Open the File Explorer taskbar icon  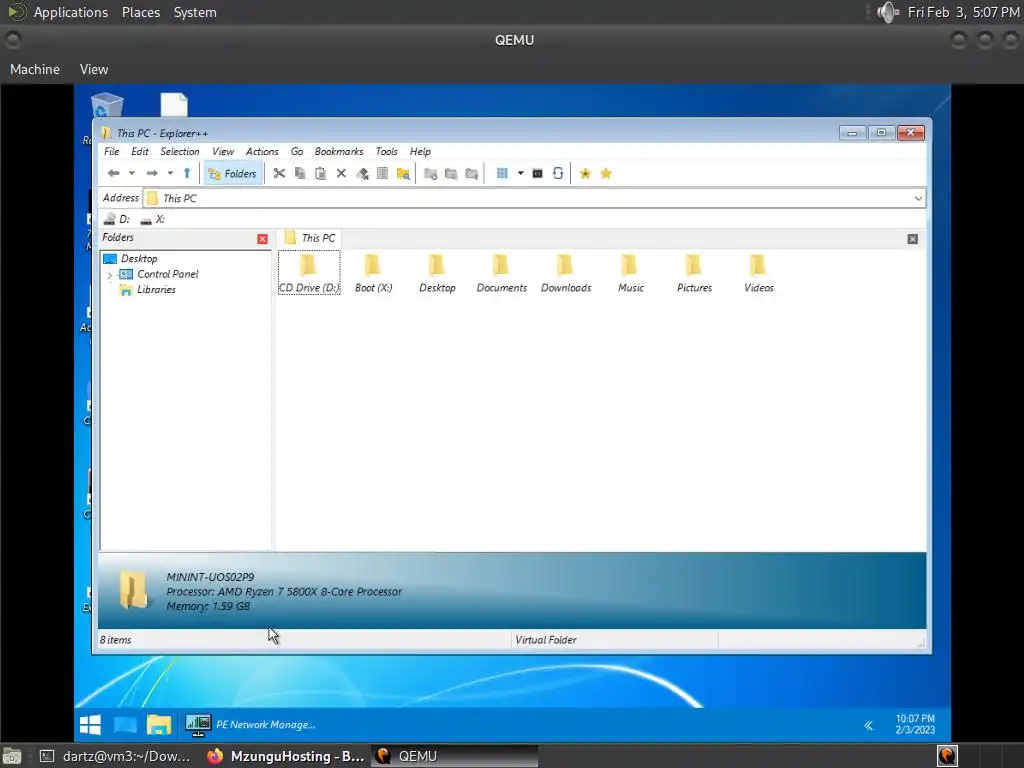[x=159, y=725]
